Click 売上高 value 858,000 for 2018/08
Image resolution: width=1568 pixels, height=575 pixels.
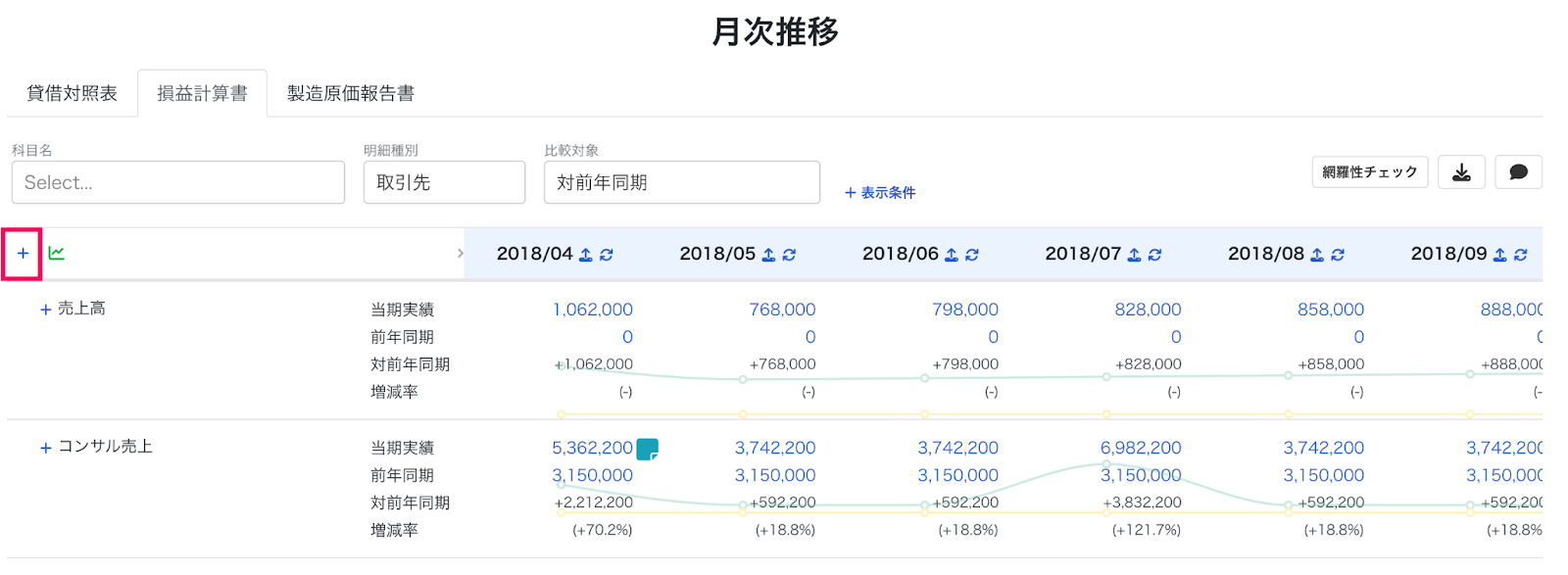[1331, 310]
